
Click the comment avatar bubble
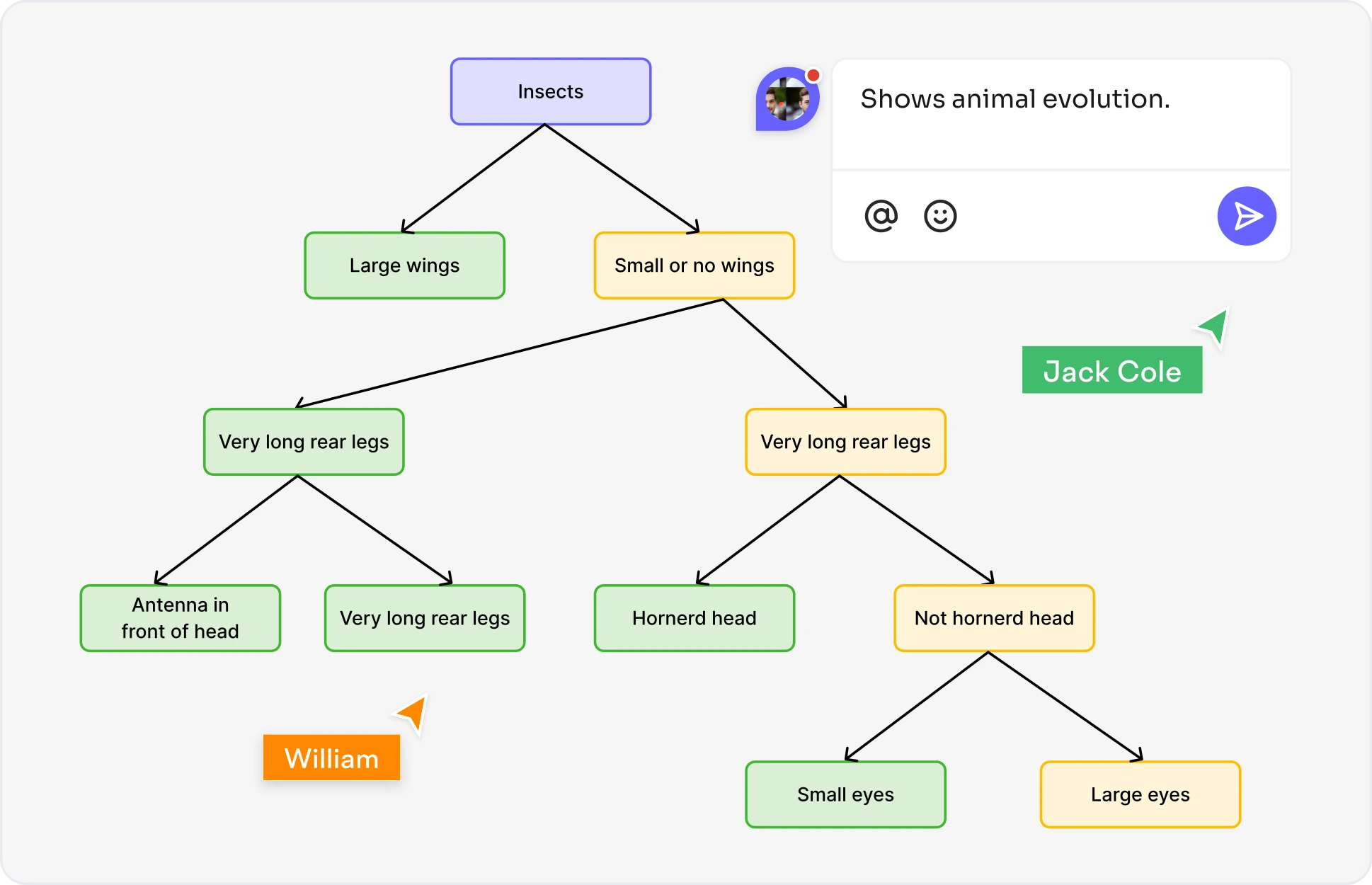click(x=787, y=101)
